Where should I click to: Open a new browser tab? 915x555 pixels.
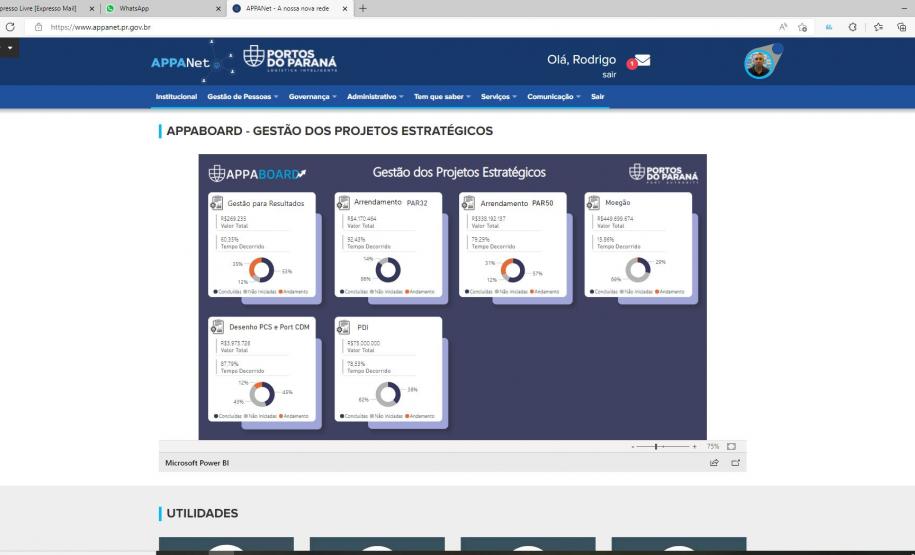(363, 8)
